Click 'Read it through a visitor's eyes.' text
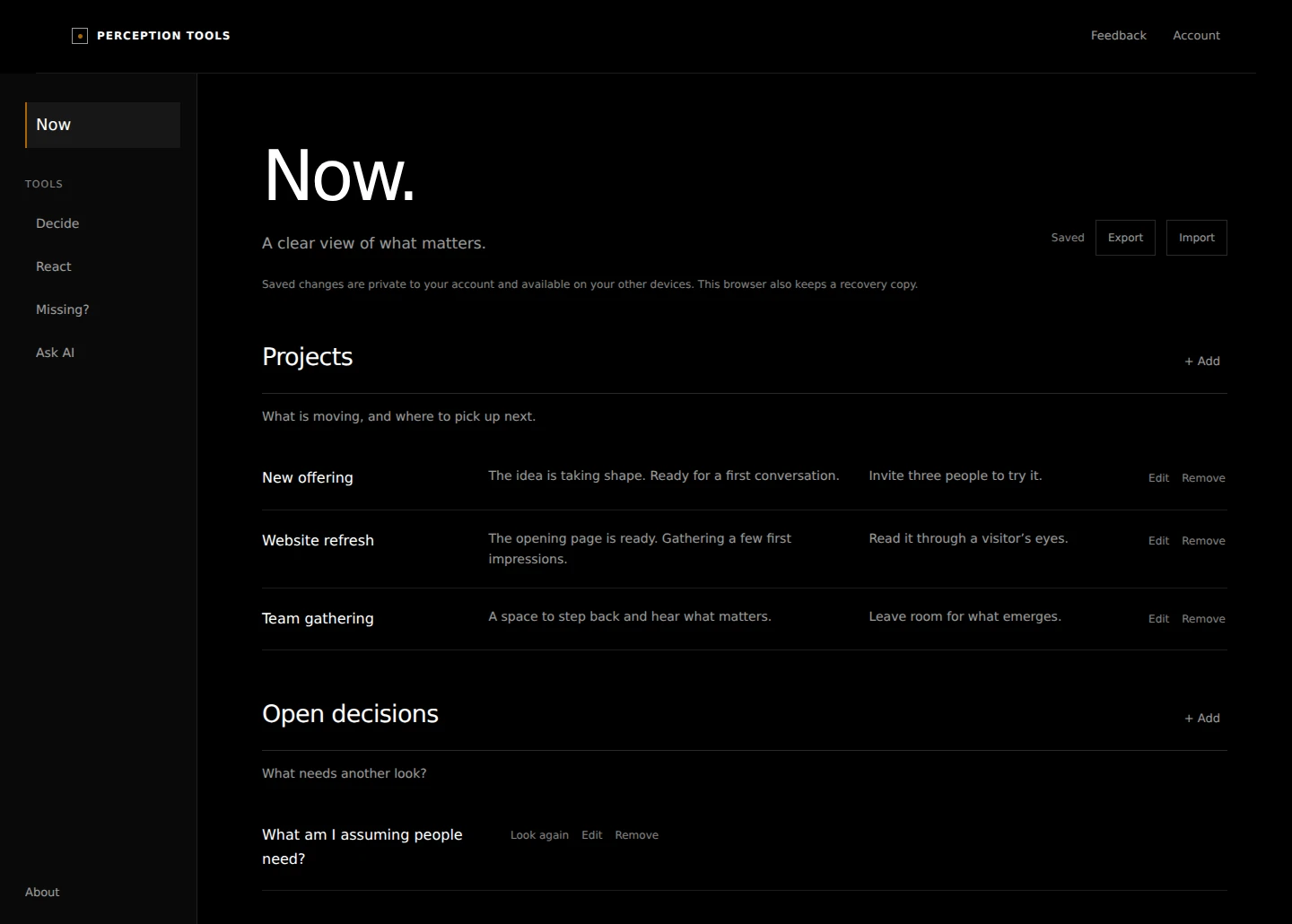 tap(968, 539)
